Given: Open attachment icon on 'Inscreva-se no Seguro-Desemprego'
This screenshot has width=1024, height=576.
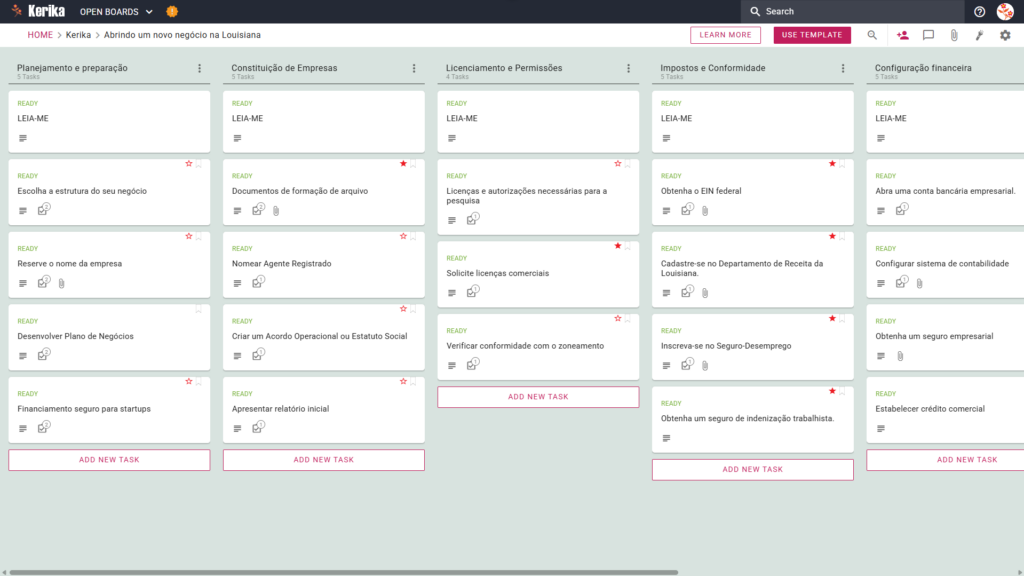Looking at the screenshot, I should [x=705, y=366].
